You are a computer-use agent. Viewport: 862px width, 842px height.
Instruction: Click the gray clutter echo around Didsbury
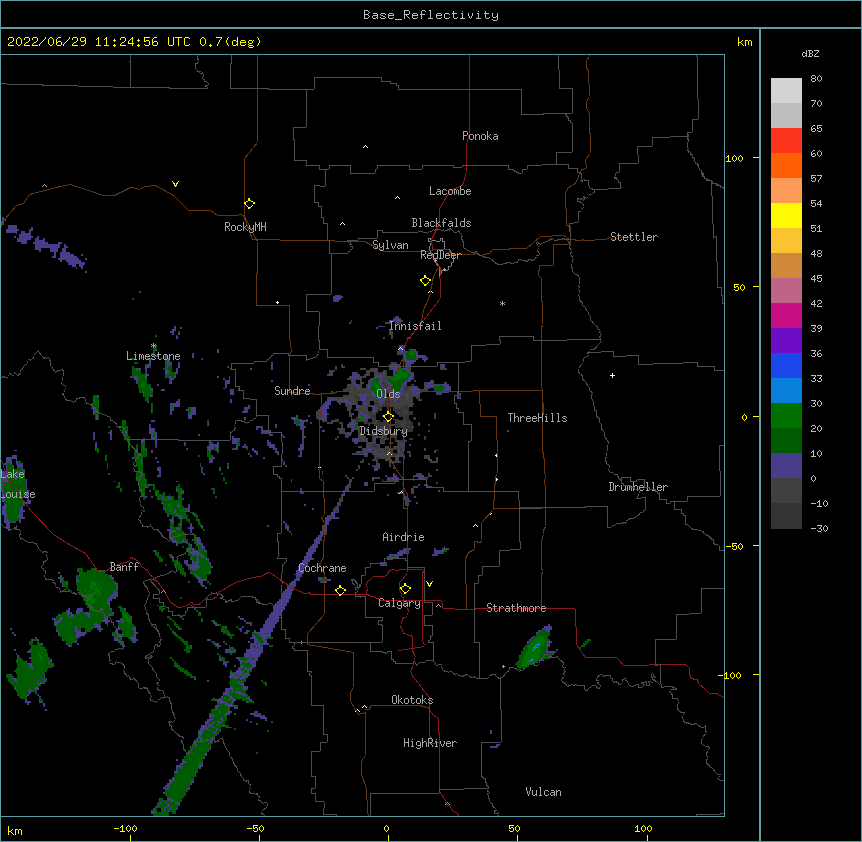[379, 423]
